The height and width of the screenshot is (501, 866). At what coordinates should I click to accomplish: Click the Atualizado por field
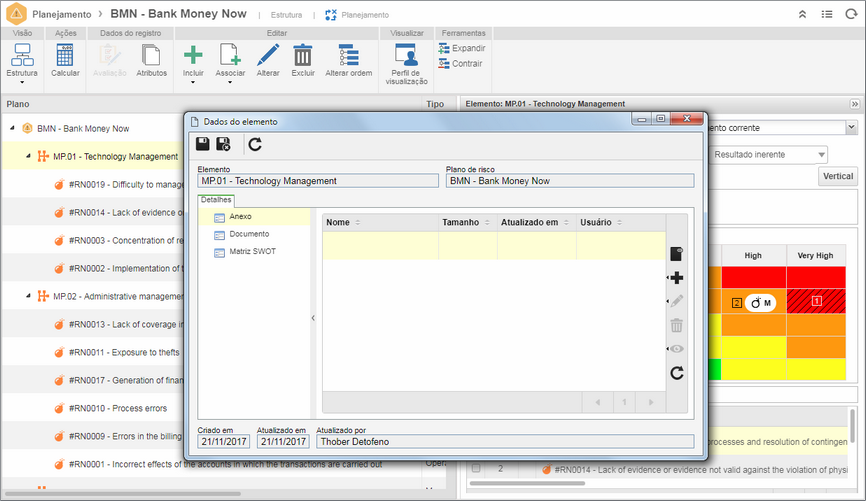point(505,441)
